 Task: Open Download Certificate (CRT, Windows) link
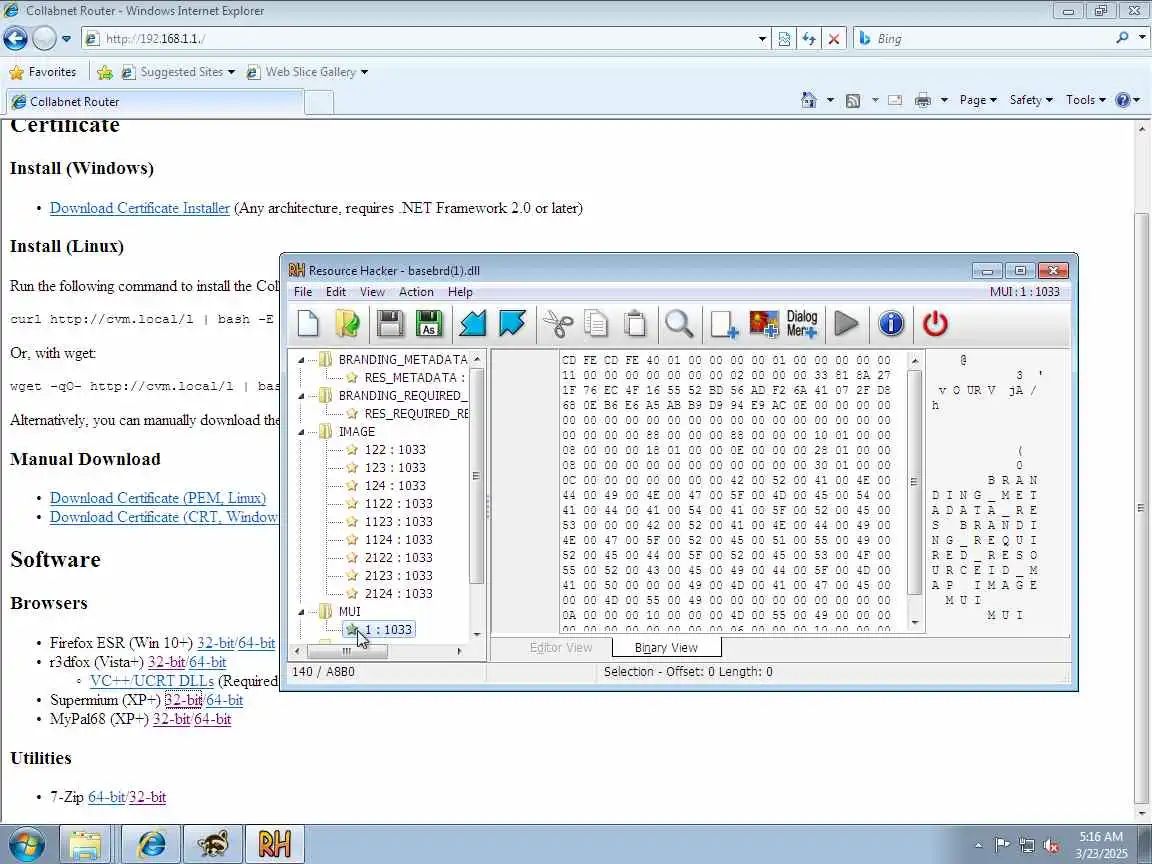click(x=164, y=517)
